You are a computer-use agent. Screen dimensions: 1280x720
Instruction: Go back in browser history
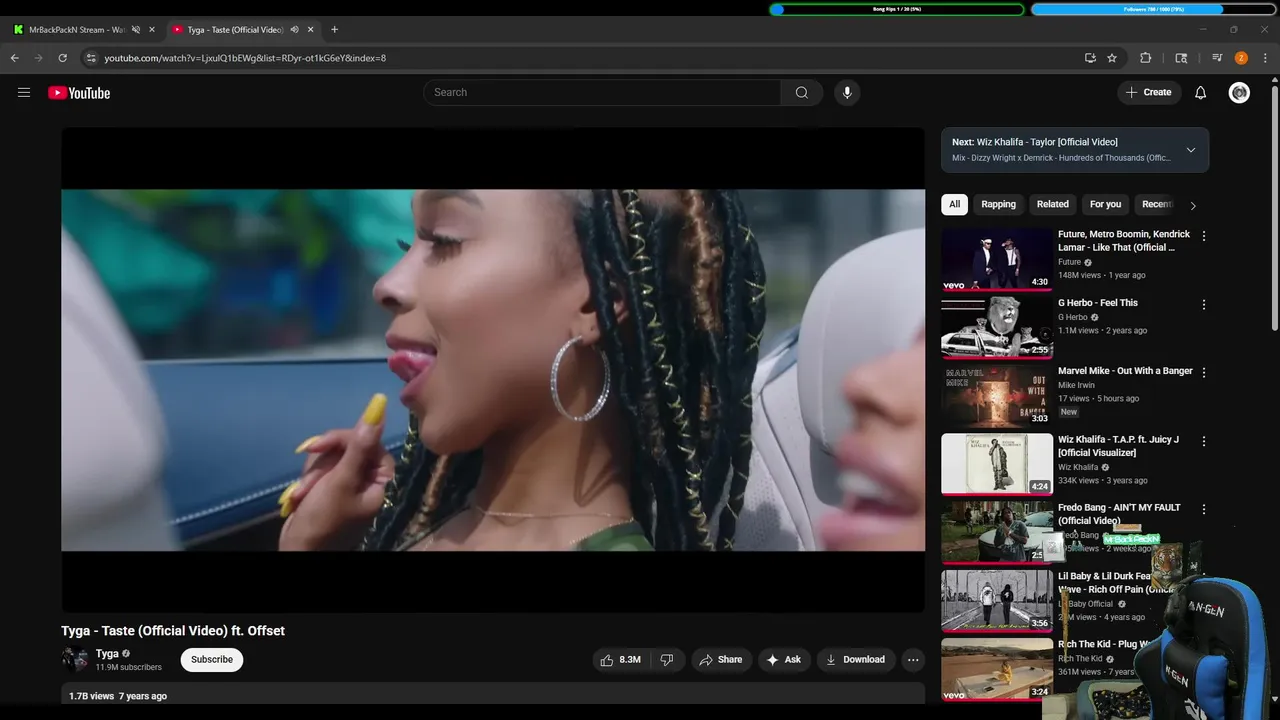tap(15, 58)
